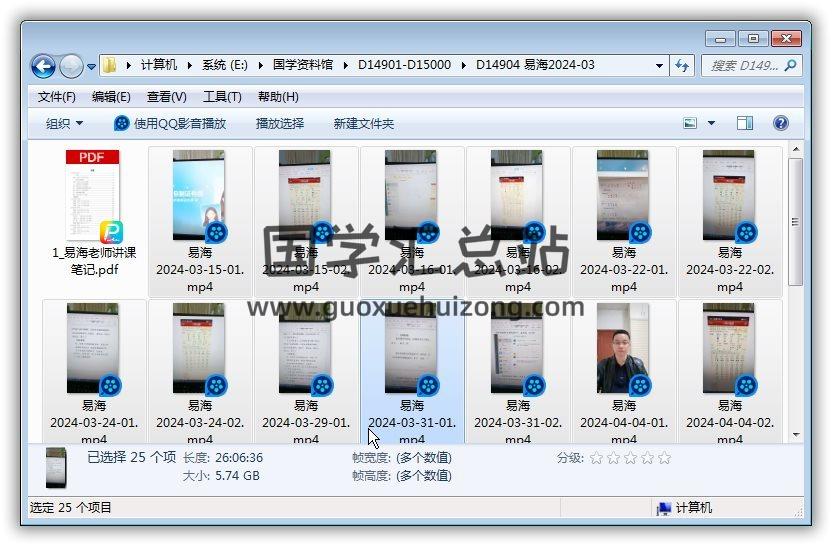Click 使用QQ影音播放 button
This screenshot has width=832, height=546.
point(170,123)
